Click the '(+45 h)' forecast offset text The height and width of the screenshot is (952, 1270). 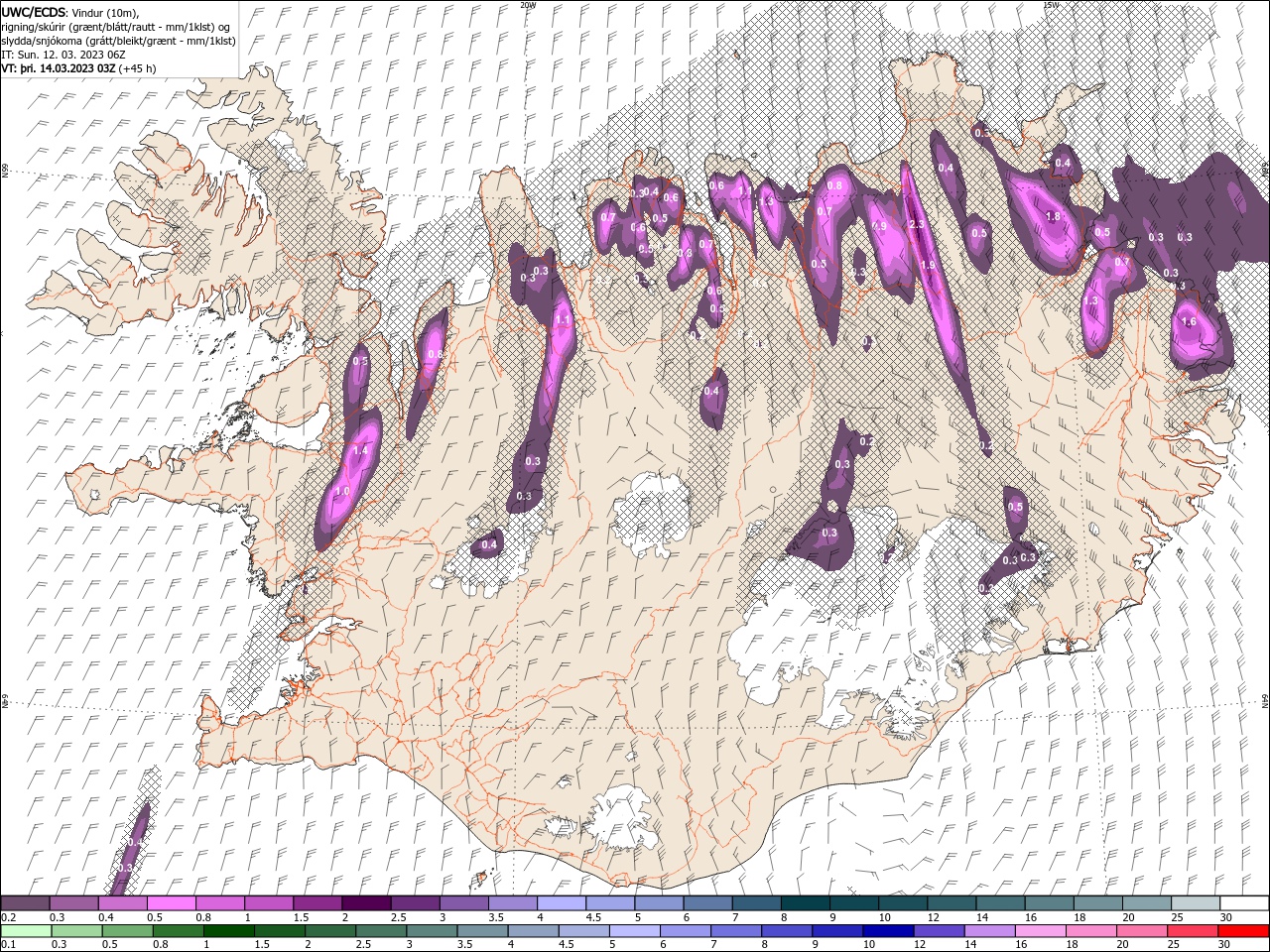pos(137,68)
